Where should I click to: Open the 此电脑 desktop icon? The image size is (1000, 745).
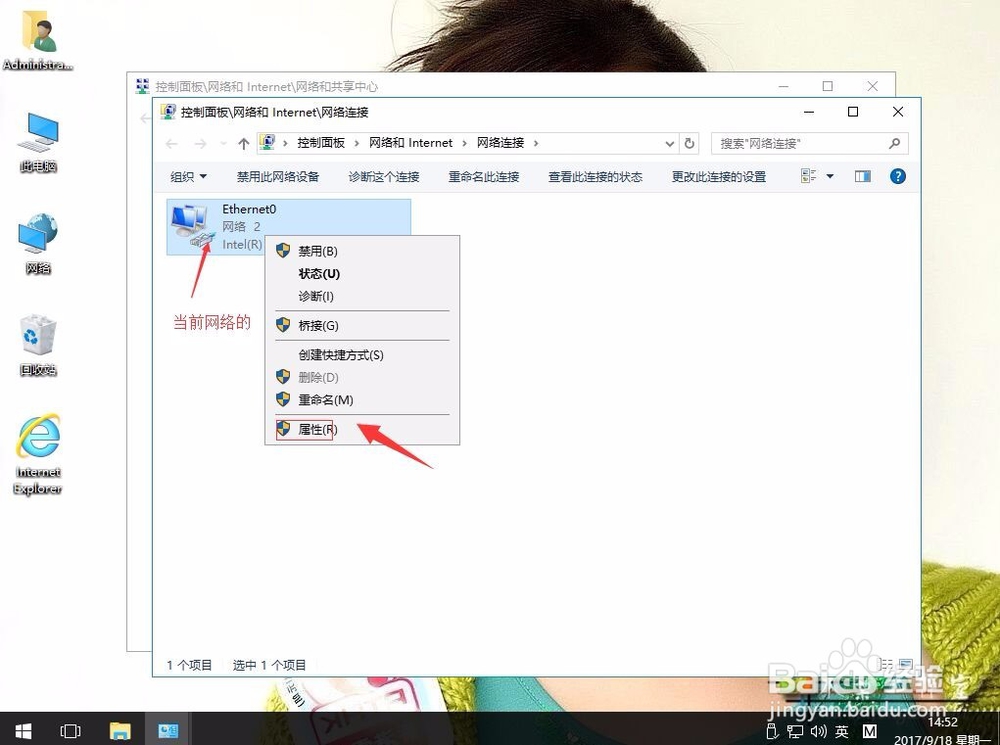coord(38,142)
